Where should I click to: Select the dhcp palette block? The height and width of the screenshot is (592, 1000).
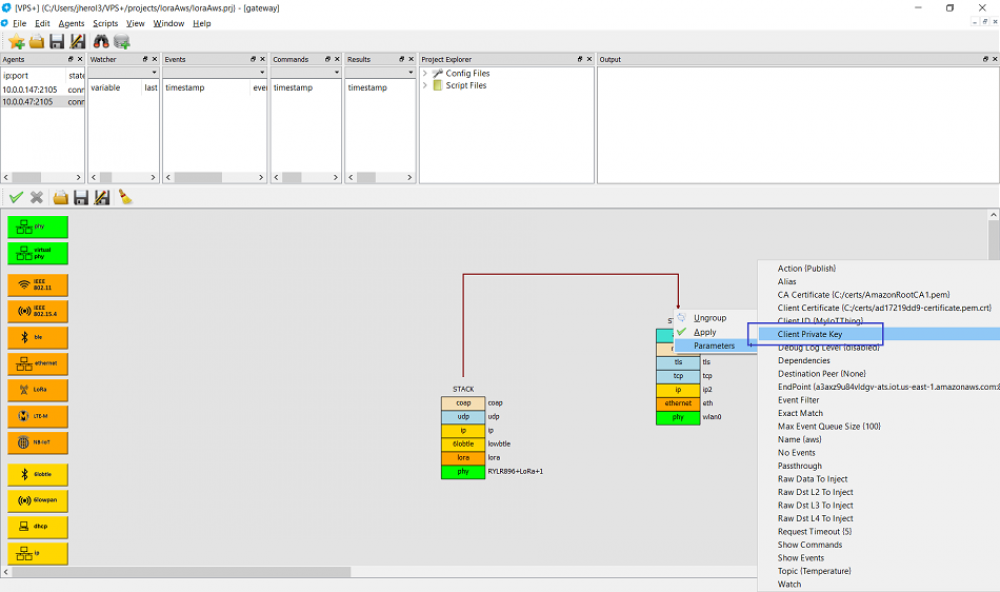(x=38, y=527)
